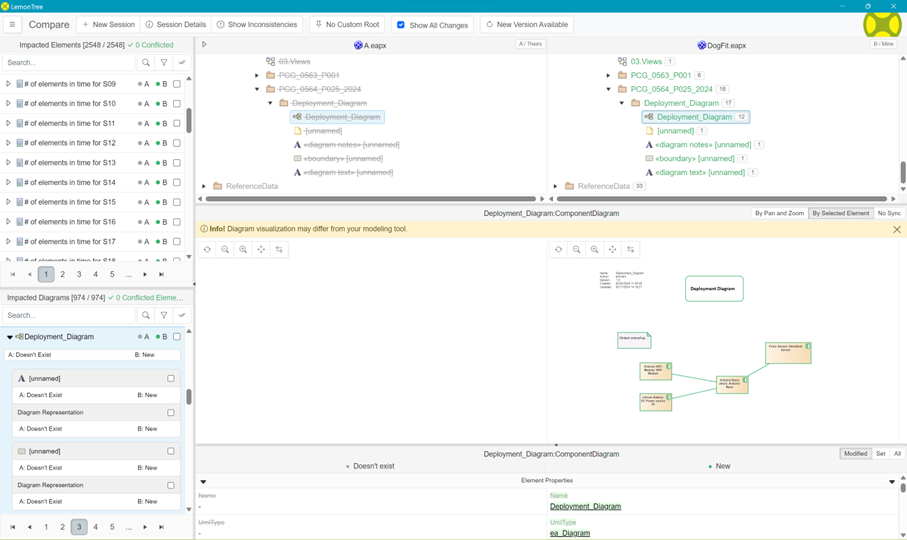907x540 pixels.
Task: Go to last page of Impacted Elements
Action: click(x=161, y=274)
